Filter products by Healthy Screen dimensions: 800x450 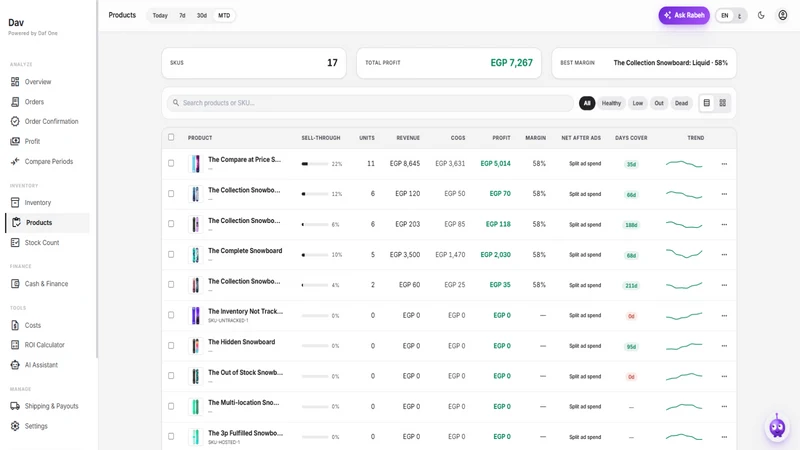click(x=611, y=103)
